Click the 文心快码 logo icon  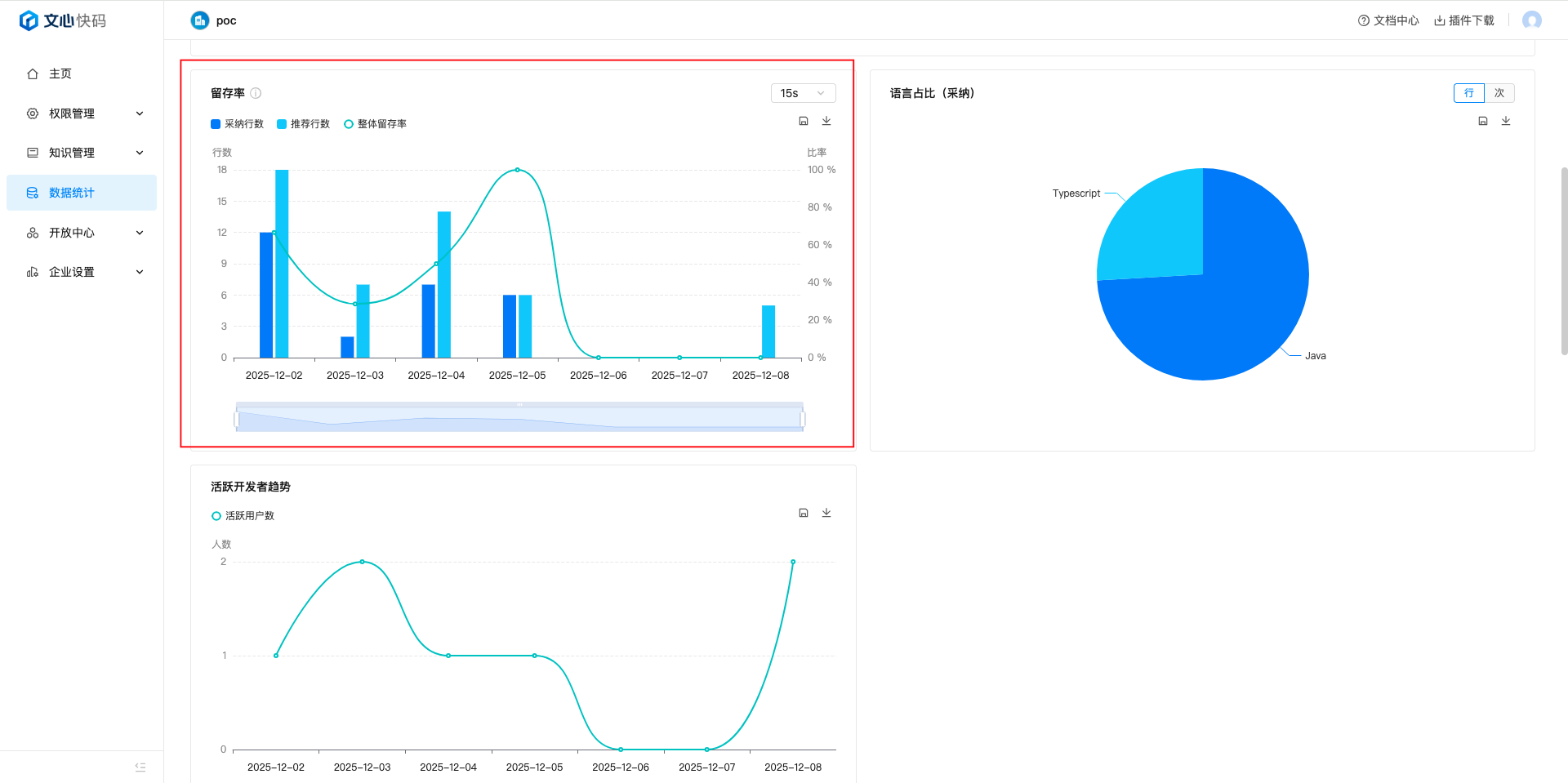[x=29, y=20]
